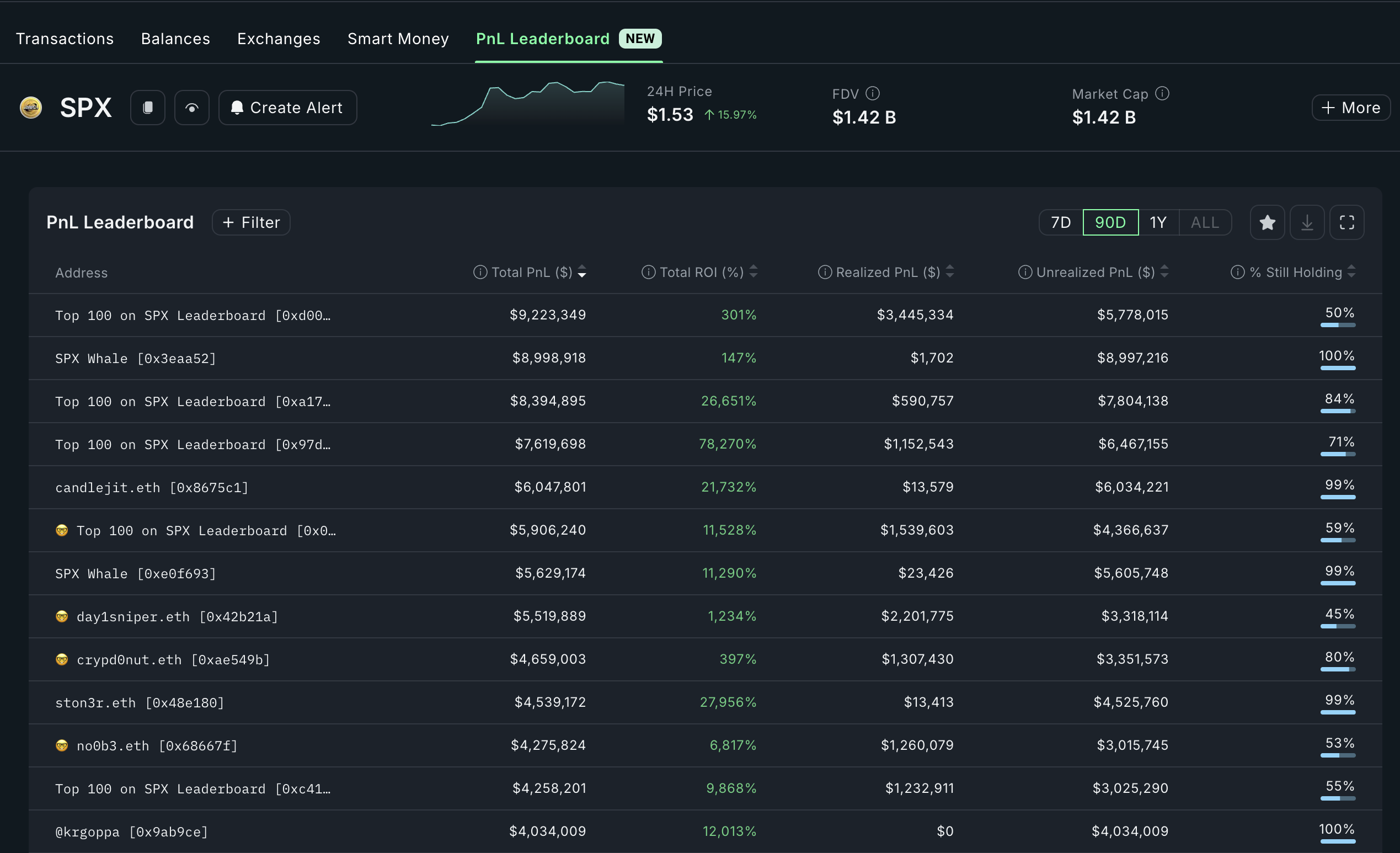Image resolution: width=1400 pixels, height=853 pixels.
Task: Click the $1,539,603 realized PnL value
Action: coord(917,530)
